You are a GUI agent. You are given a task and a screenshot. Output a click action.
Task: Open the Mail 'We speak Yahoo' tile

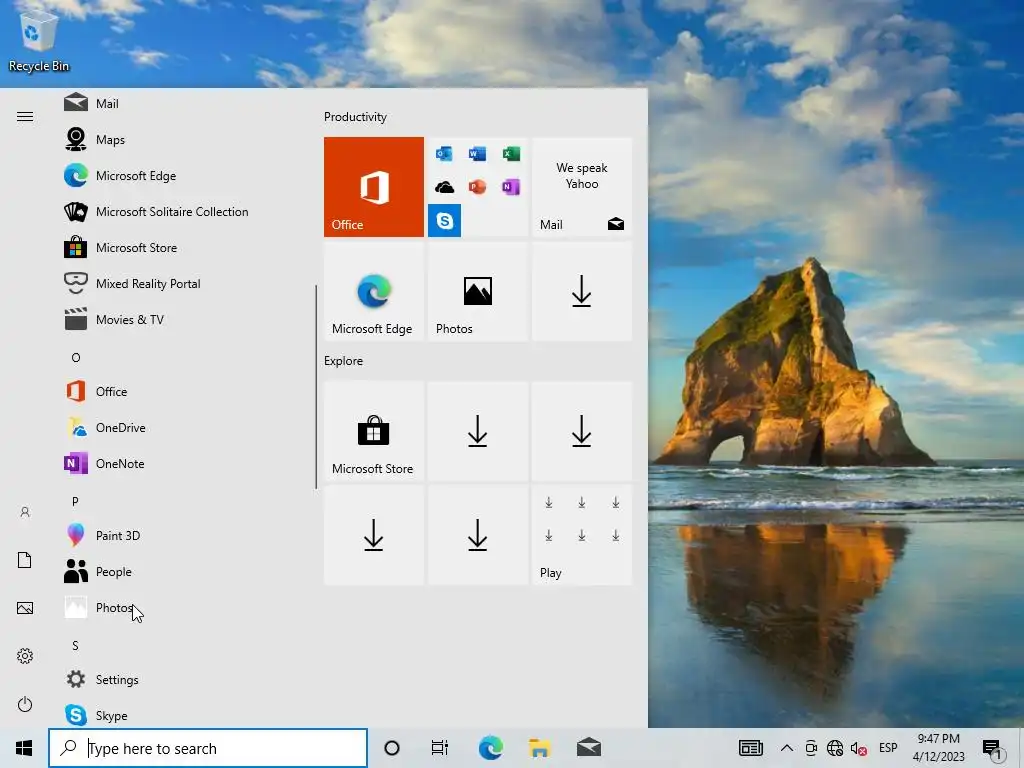(582, 187)
